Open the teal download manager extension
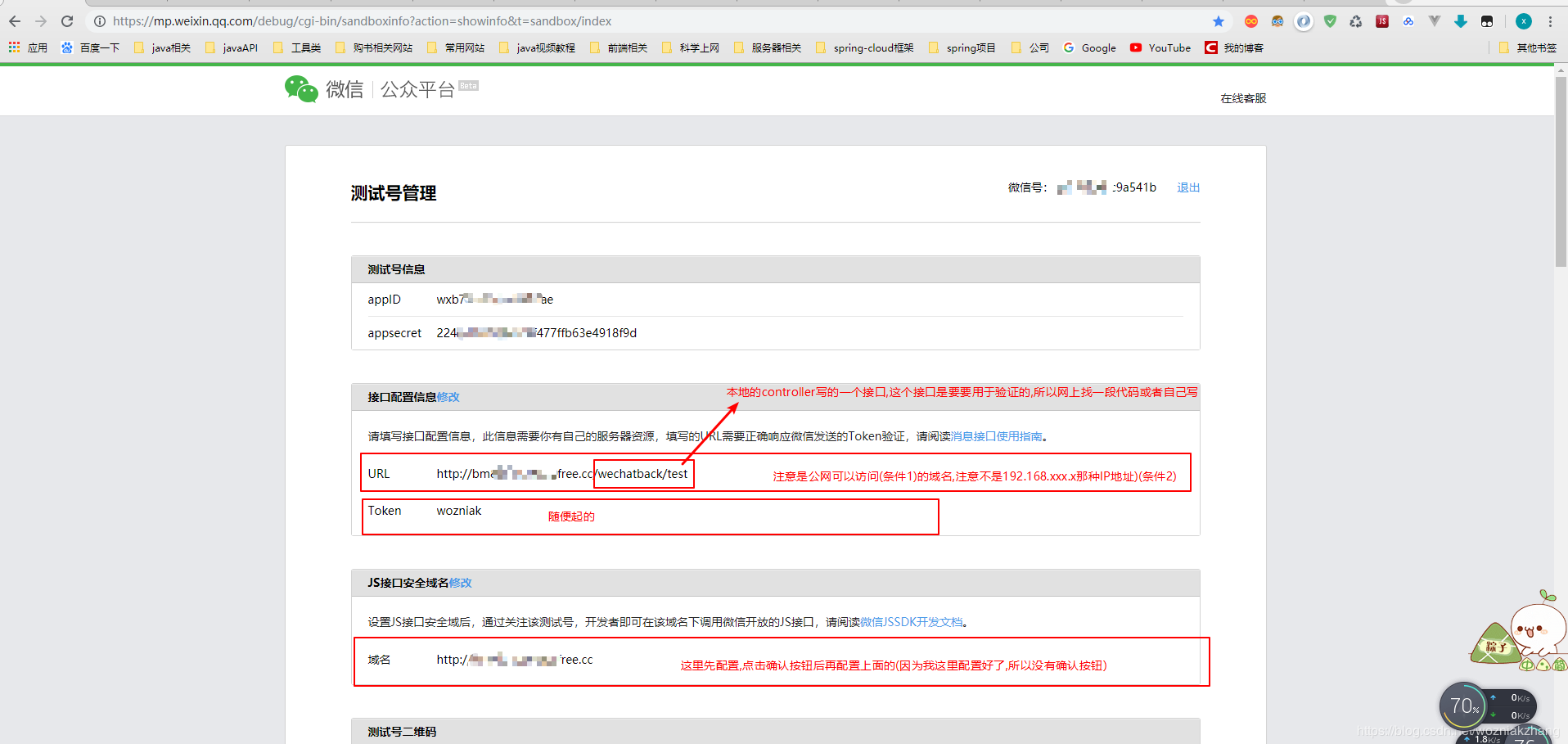Screen dimensions: 1568x744 pyautogui.click(x=1461, y=21)
